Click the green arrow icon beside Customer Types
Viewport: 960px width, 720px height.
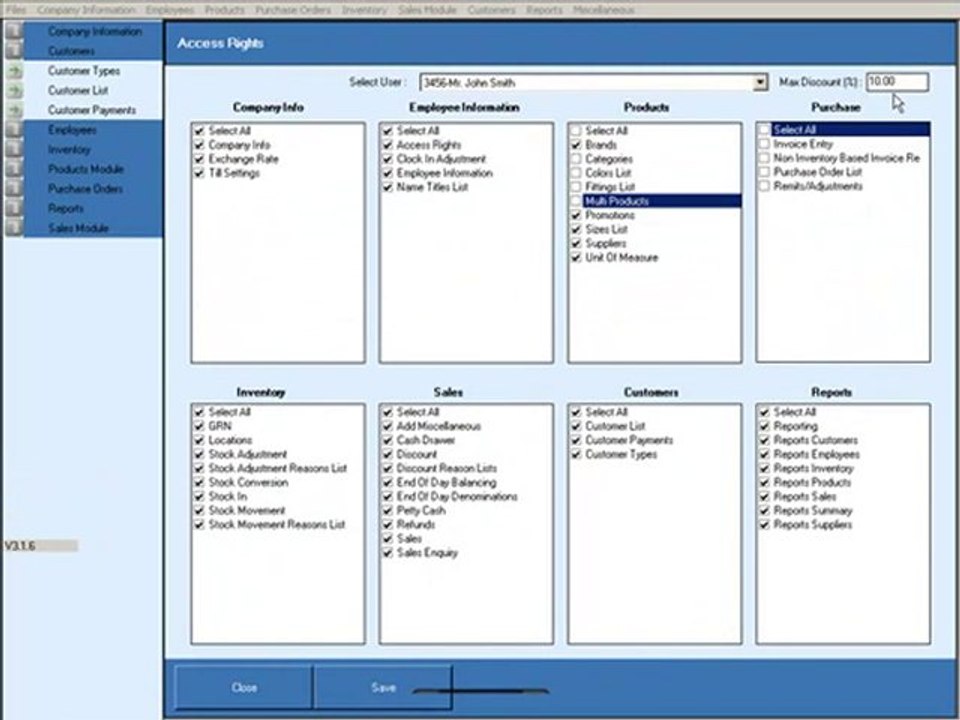pos(15,71)
